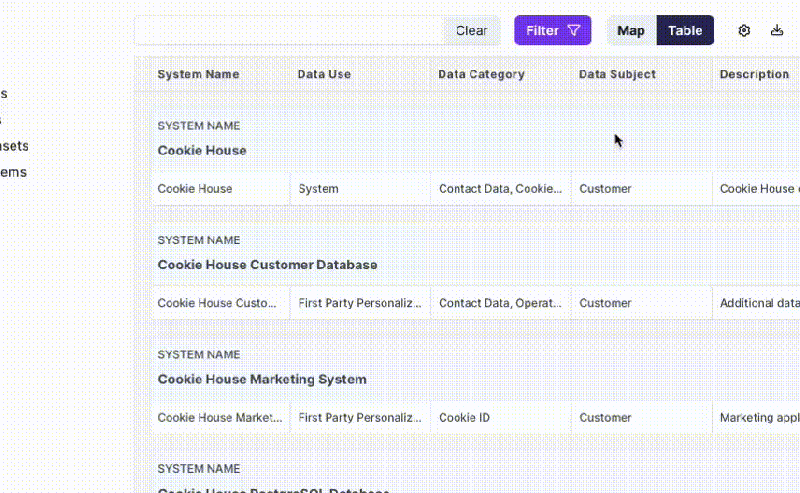Sort by System Name column header
This screenshot has width=800, height=493.
pyautogui.click(x=198, y=74)
